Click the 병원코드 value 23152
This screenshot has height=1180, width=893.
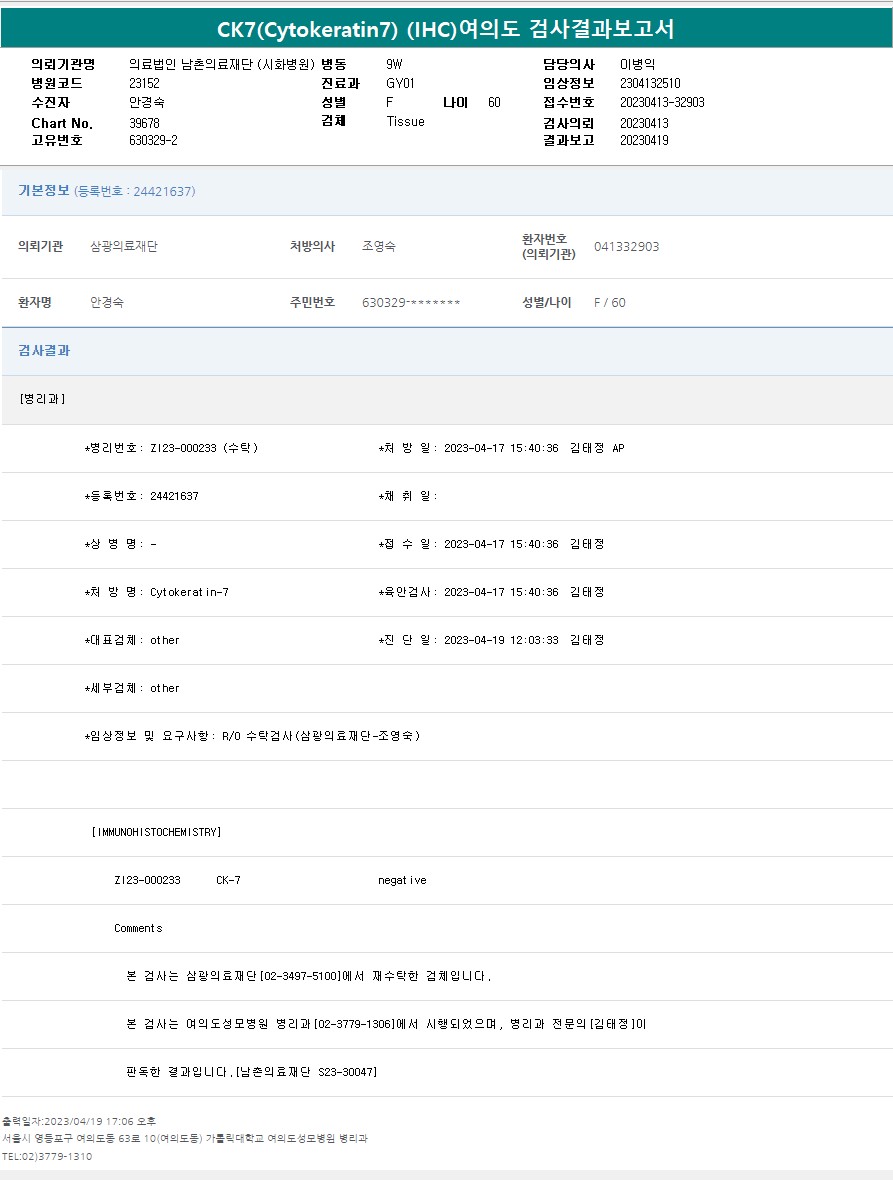(x=144, y=83)
